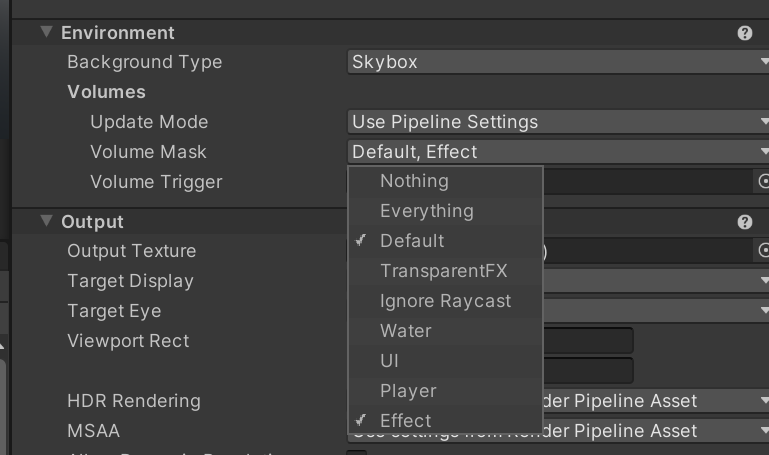The image size is (769, 455).
Task: Open the Output section help icon
Action: coord(744,222)
